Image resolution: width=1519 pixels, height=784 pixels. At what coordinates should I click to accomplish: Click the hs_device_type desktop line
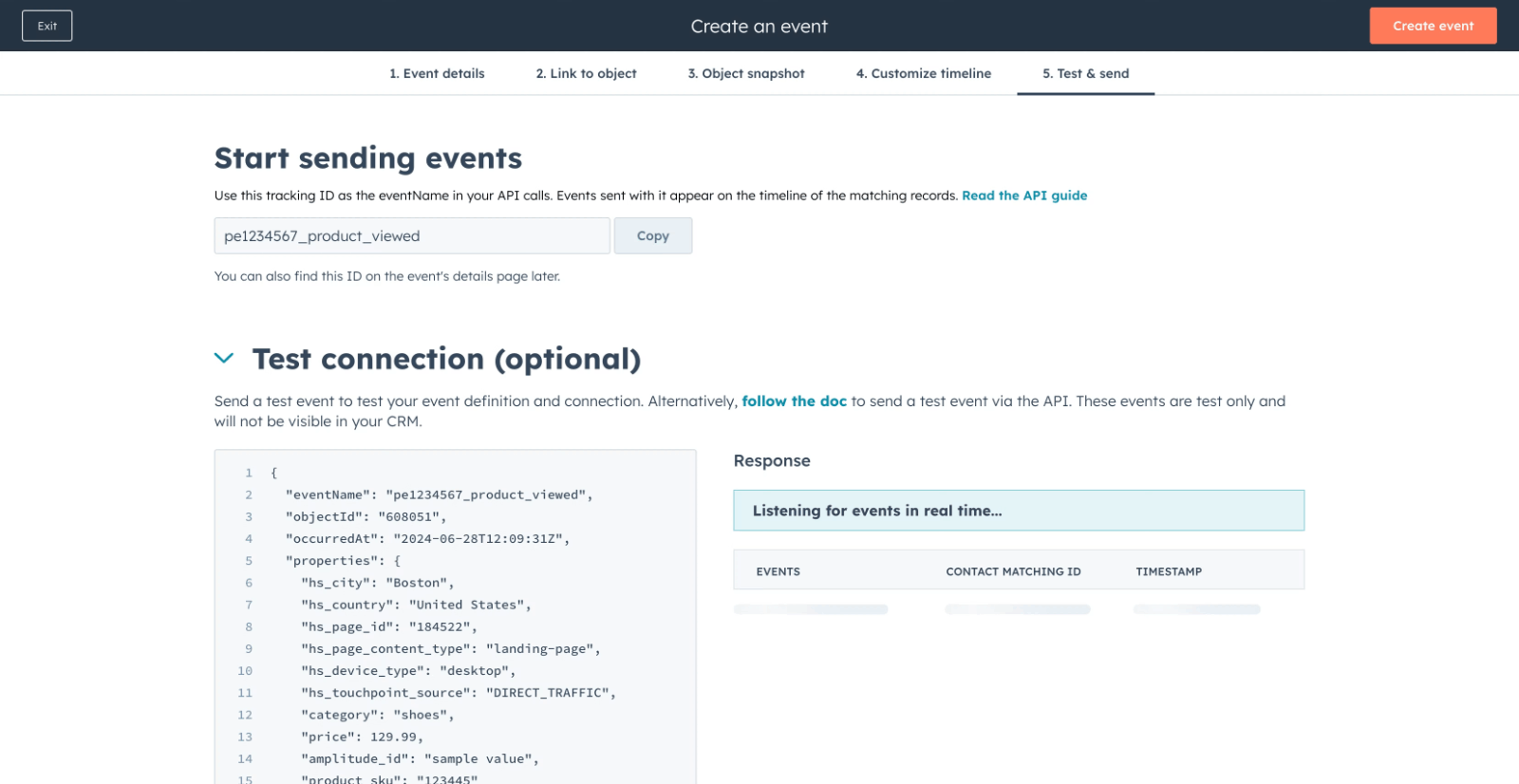408,670
